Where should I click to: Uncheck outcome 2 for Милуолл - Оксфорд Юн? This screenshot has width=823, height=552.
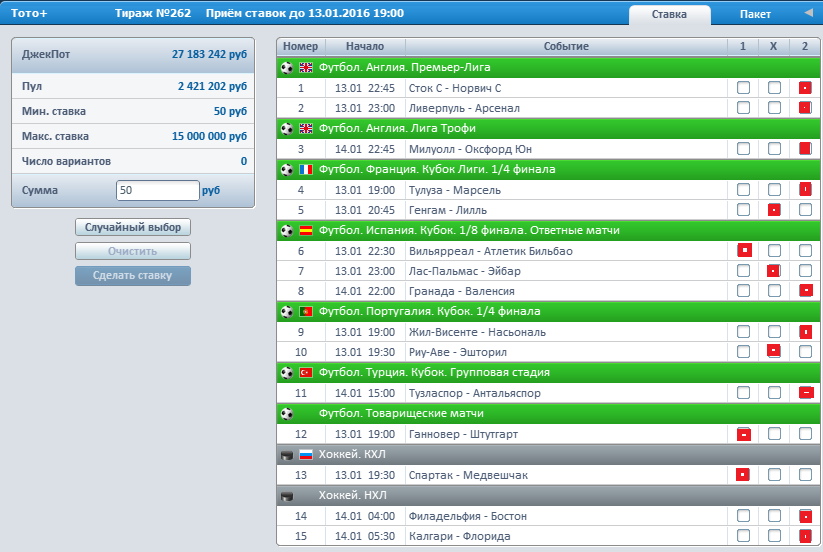[805, 149]
